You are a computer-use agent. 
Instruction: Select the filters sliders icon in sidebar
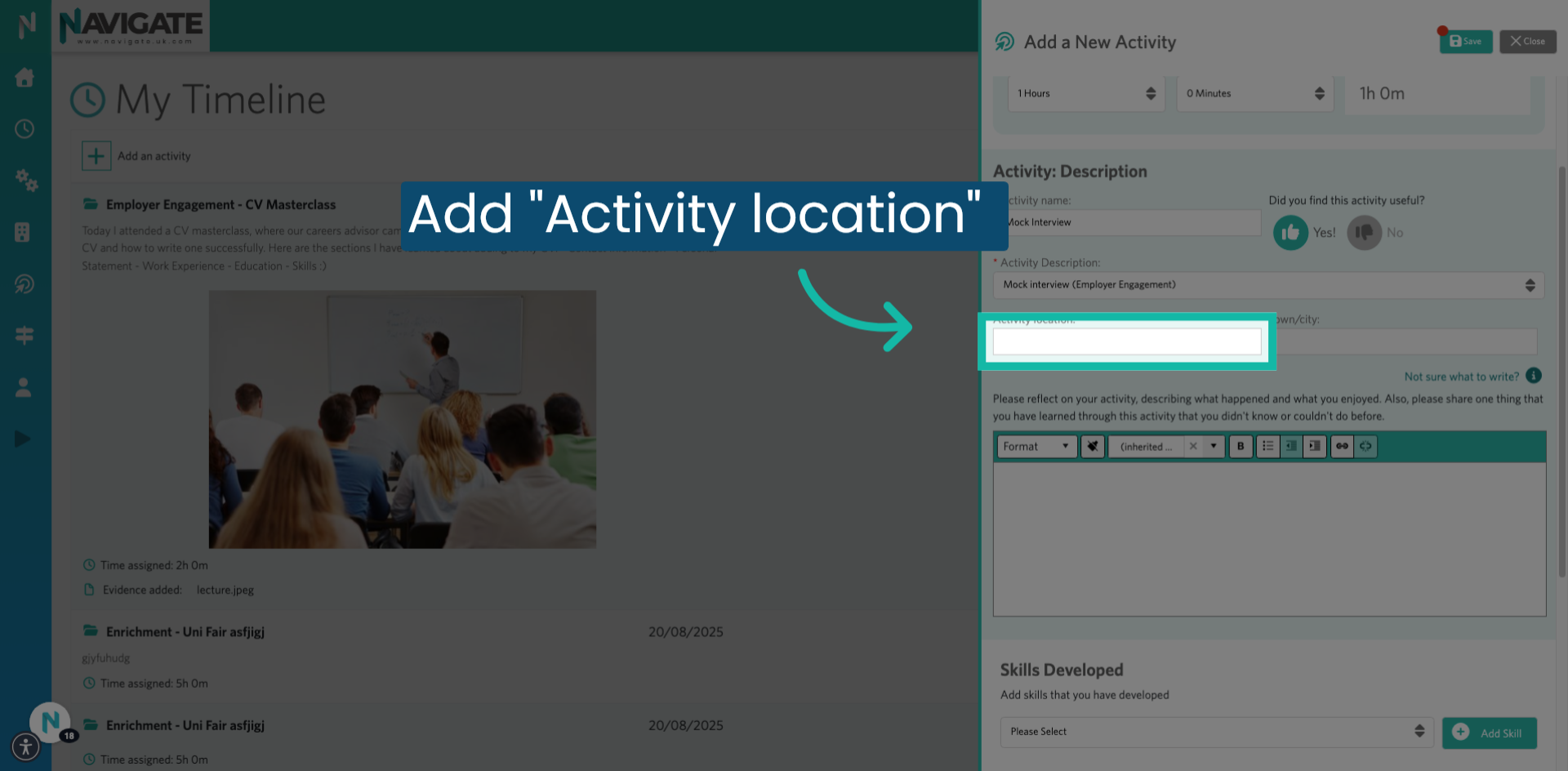[x=24, y=336]
